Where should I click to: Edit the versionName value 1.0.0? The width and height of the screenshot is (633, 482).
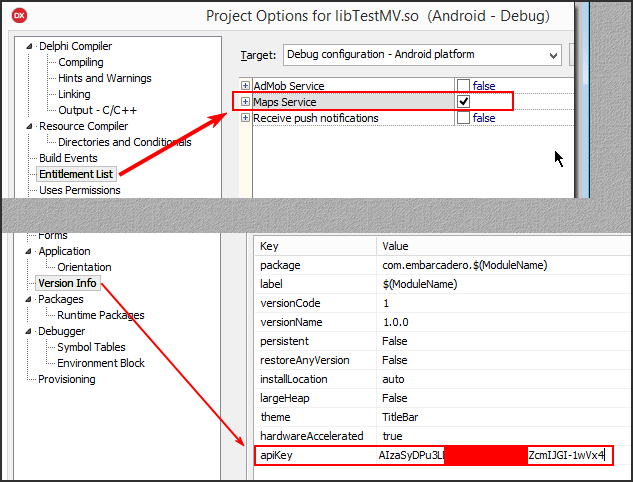coord(504,322)
